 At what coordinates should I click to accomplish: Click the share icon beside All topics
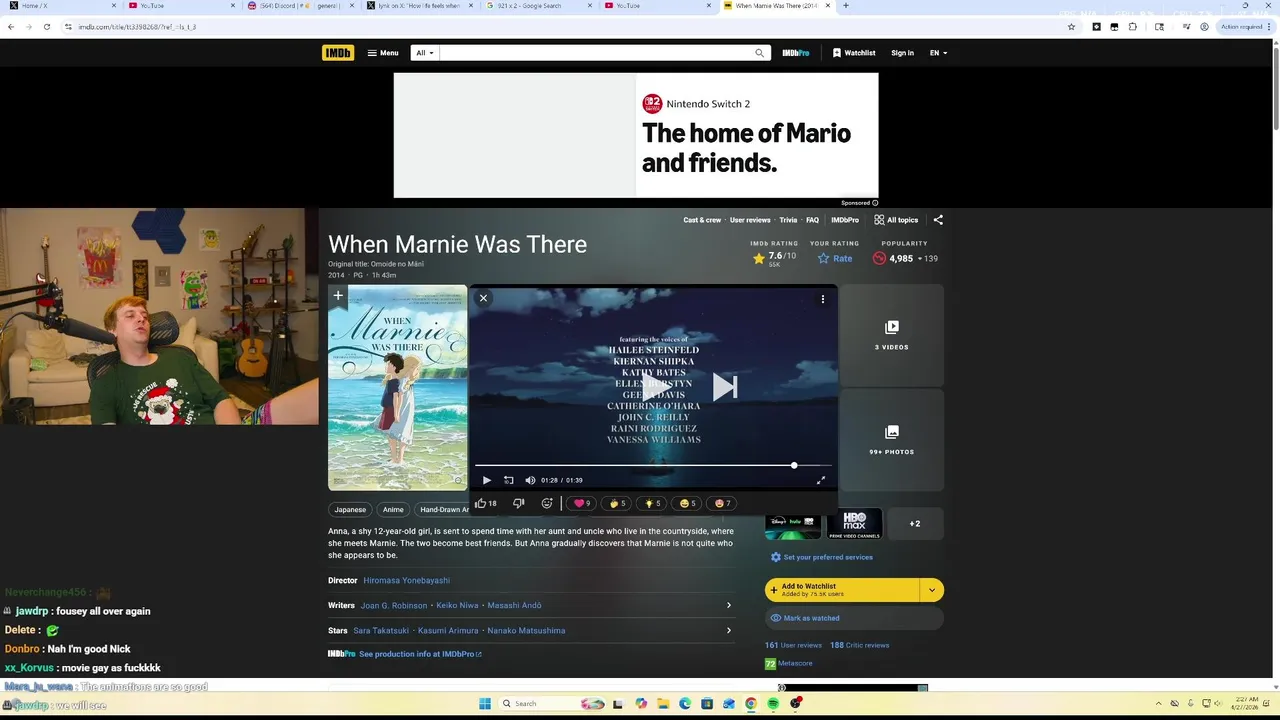pos(938,220)
